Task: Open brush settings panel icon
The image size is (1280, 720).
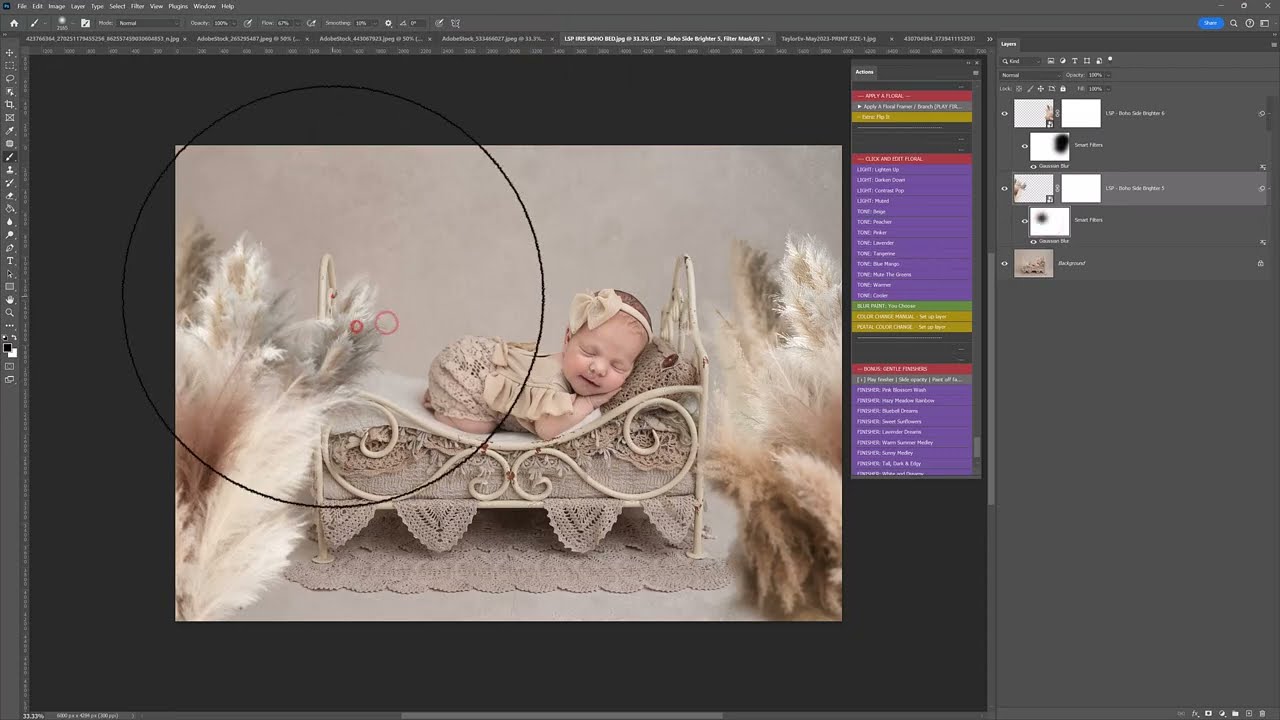Action: coord(85,23)
